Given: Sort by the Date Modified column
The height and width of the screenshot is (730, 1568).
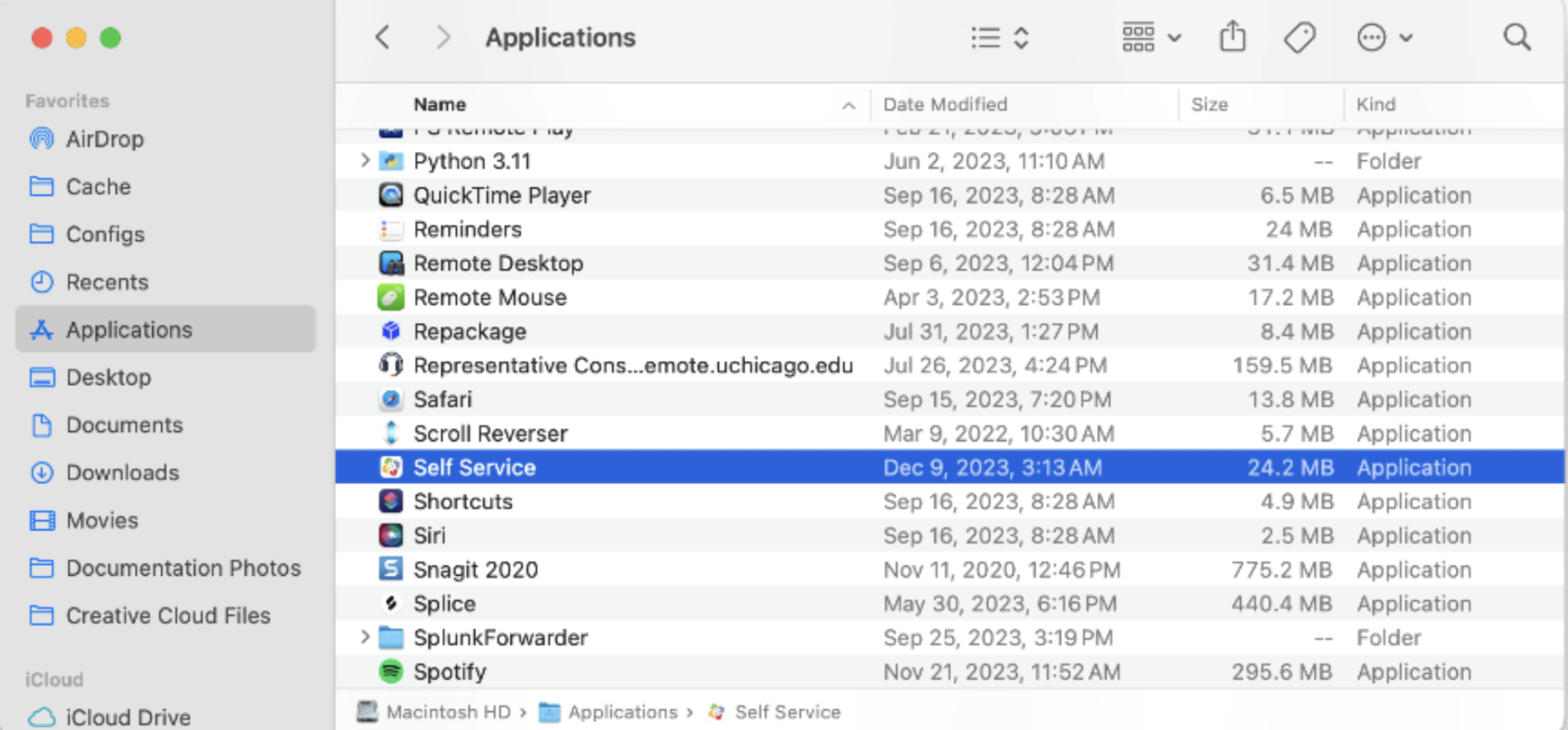Looking at the screenshot, I should (x=945, y=105).
